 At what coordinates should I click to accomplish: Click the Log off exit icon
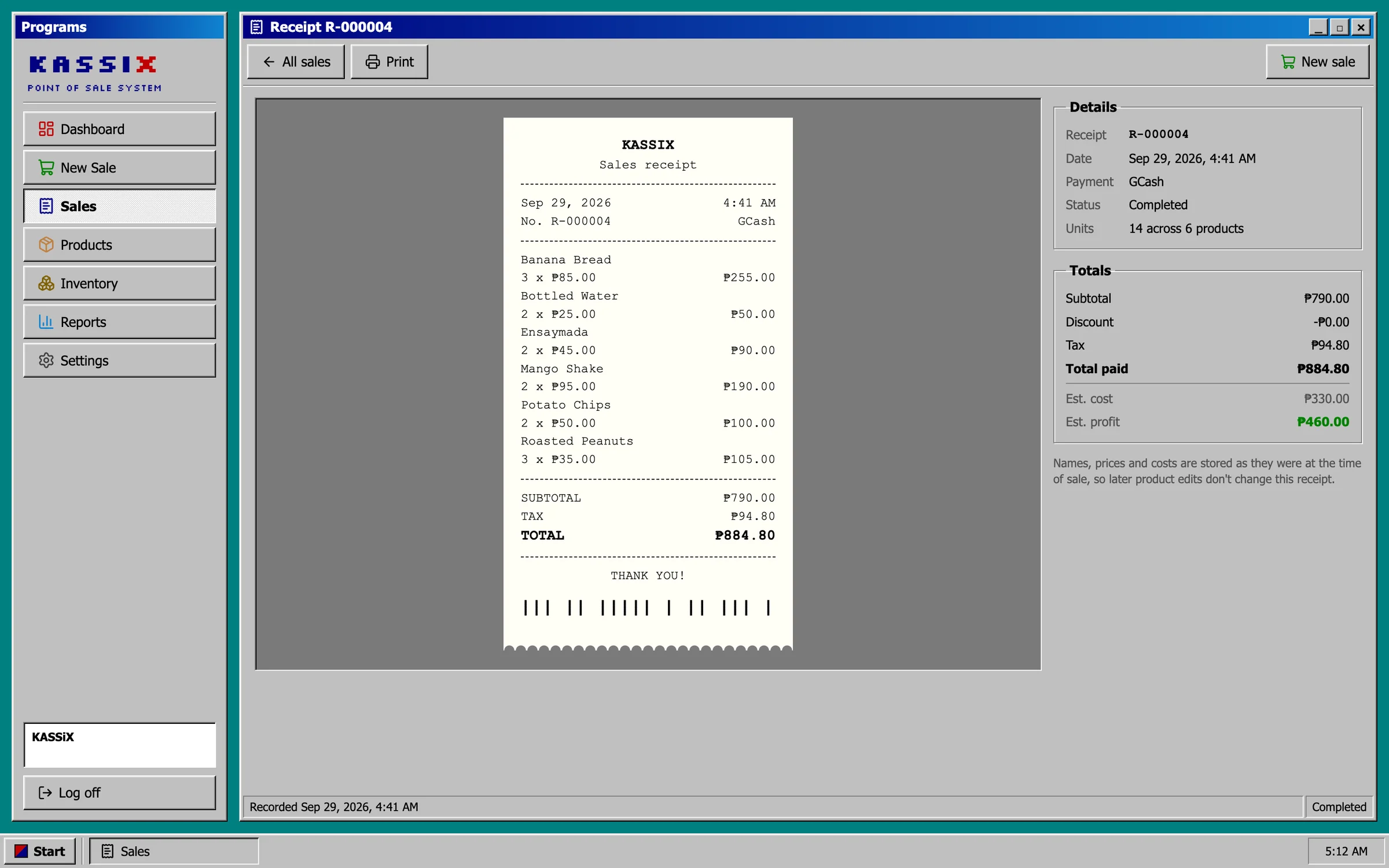click(45, 792)
